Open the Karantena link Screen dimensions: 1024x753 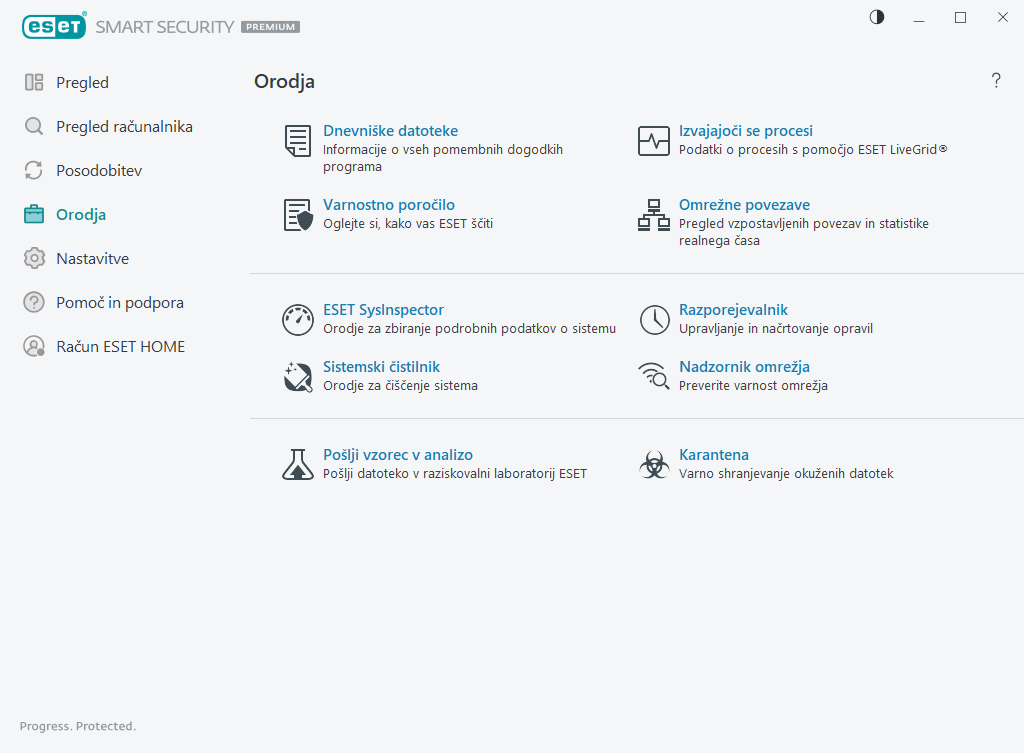[x=714, y=454]
